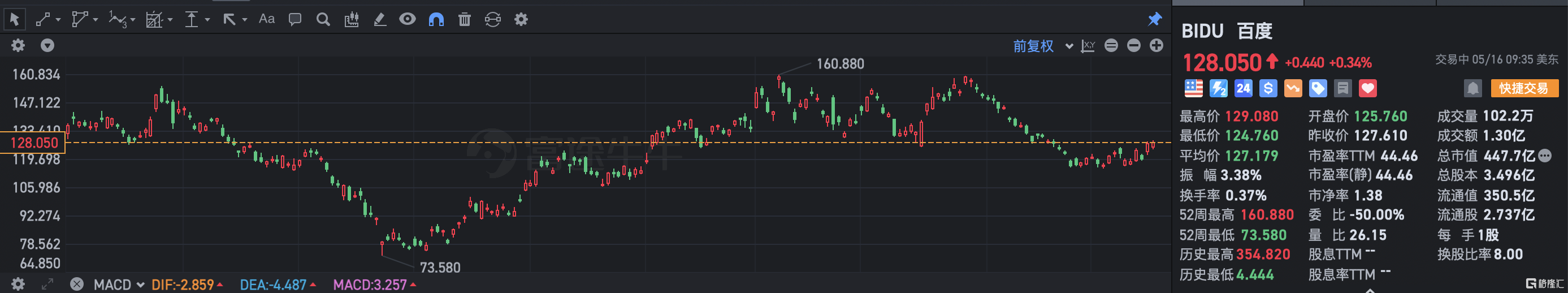Screen dimensions: 1568x293
Task: Open the grid tool dropdown arrow
Action: 171,20
